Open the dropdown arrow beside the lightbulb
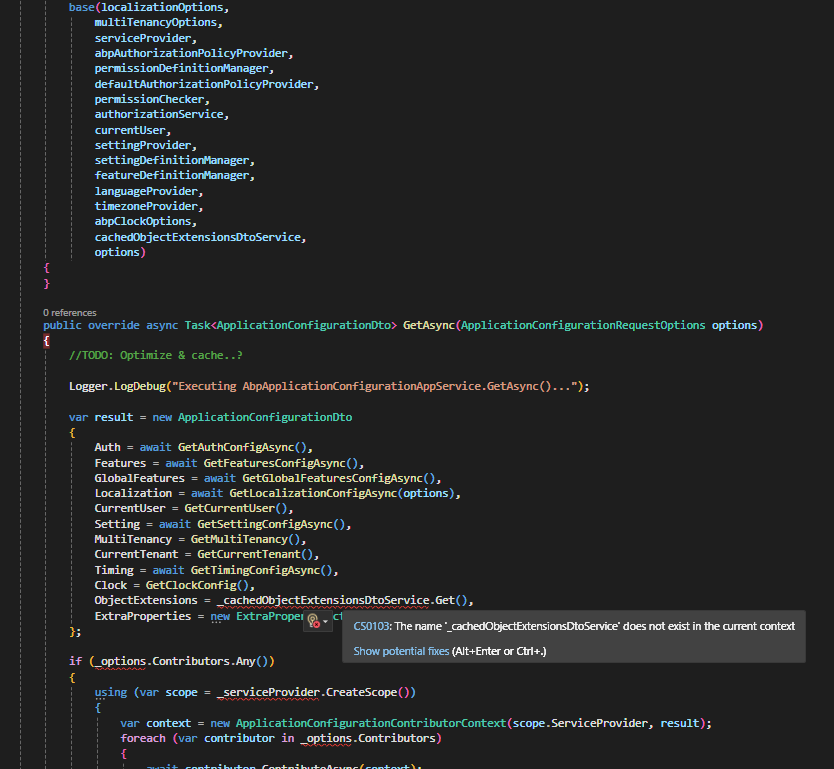The width and height of the screenshot is (834, 769). pos(326,622)
